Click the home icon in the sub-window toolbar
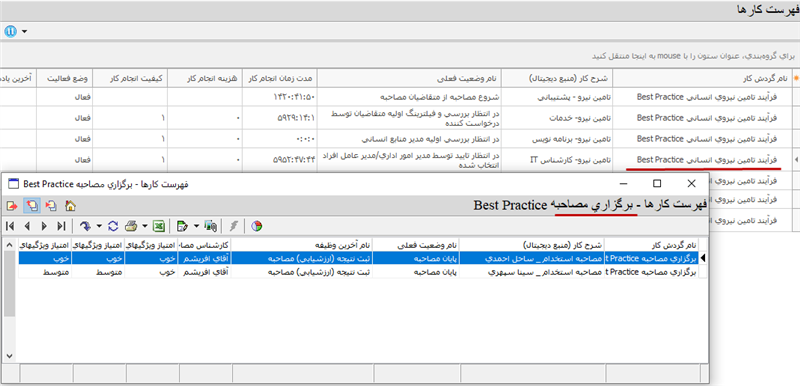Screen dimensions: 800x386 click(70, 206)
